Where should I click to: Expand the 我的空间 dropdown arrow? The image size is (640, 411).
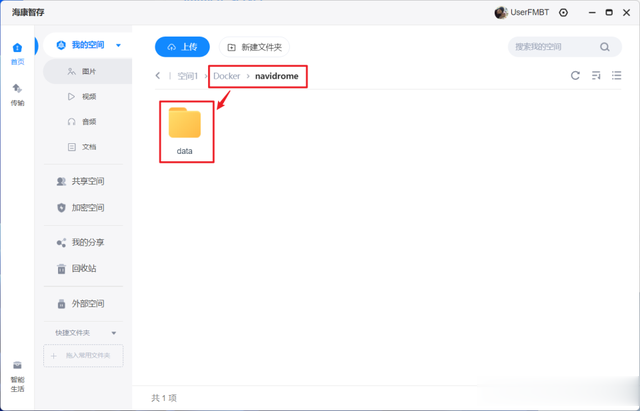[118, 45]
